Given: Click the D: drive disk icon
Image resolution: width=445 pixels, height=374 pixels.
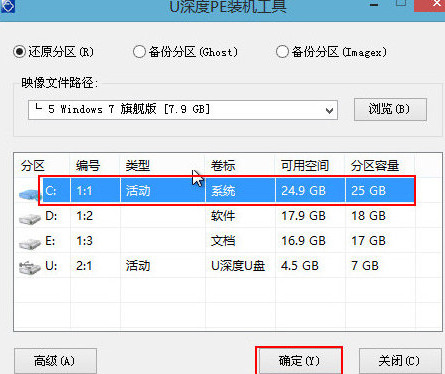Looking at the screenshot, I should point(30,219).
